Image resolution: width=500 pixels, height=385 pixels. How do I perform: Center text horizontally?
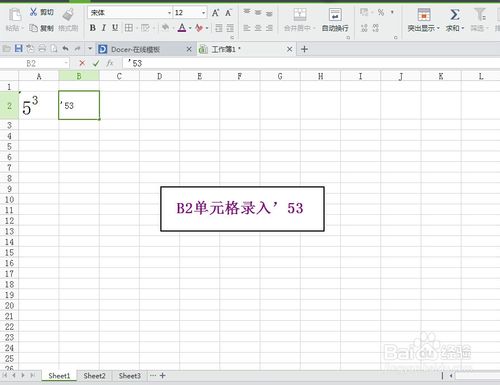click(258, 28)
